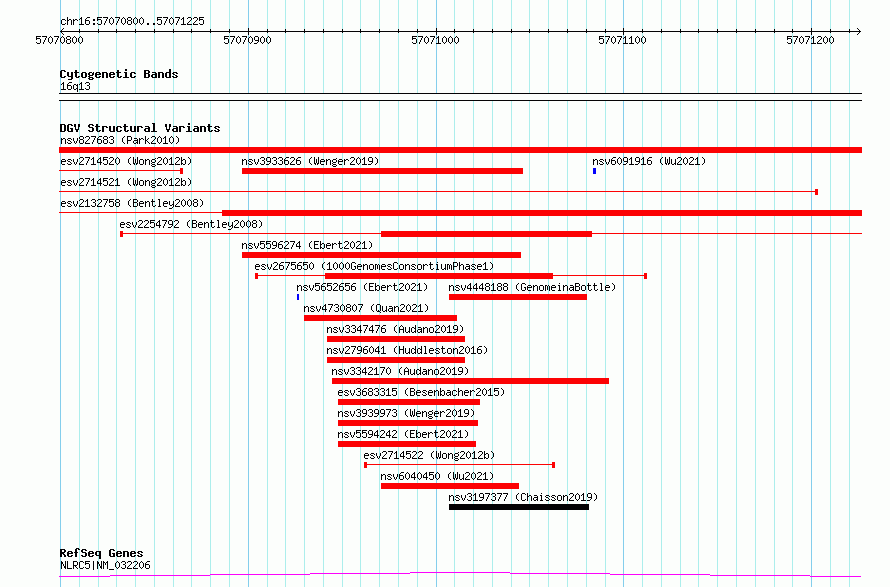Click the chr16:57070800..57071225 region label
Viewport: 890px width, 587px height.
(x=132, y=22)
